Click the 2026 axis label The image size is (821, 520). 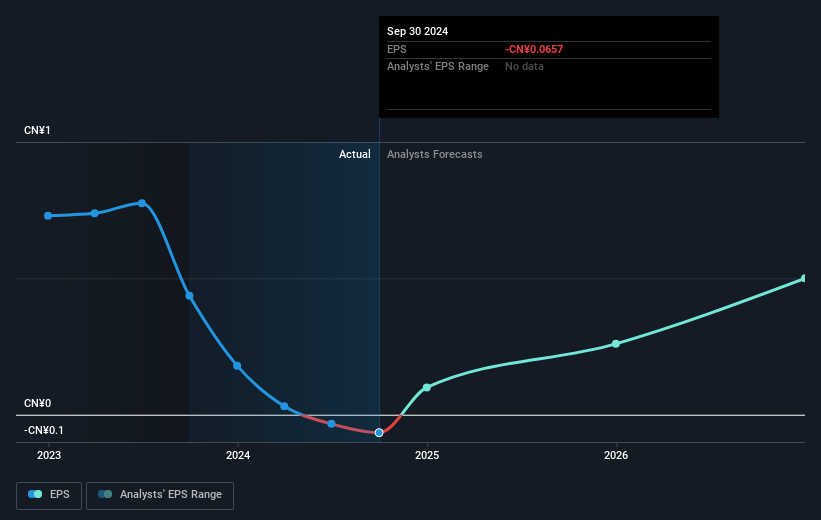(x=616, y=455)
